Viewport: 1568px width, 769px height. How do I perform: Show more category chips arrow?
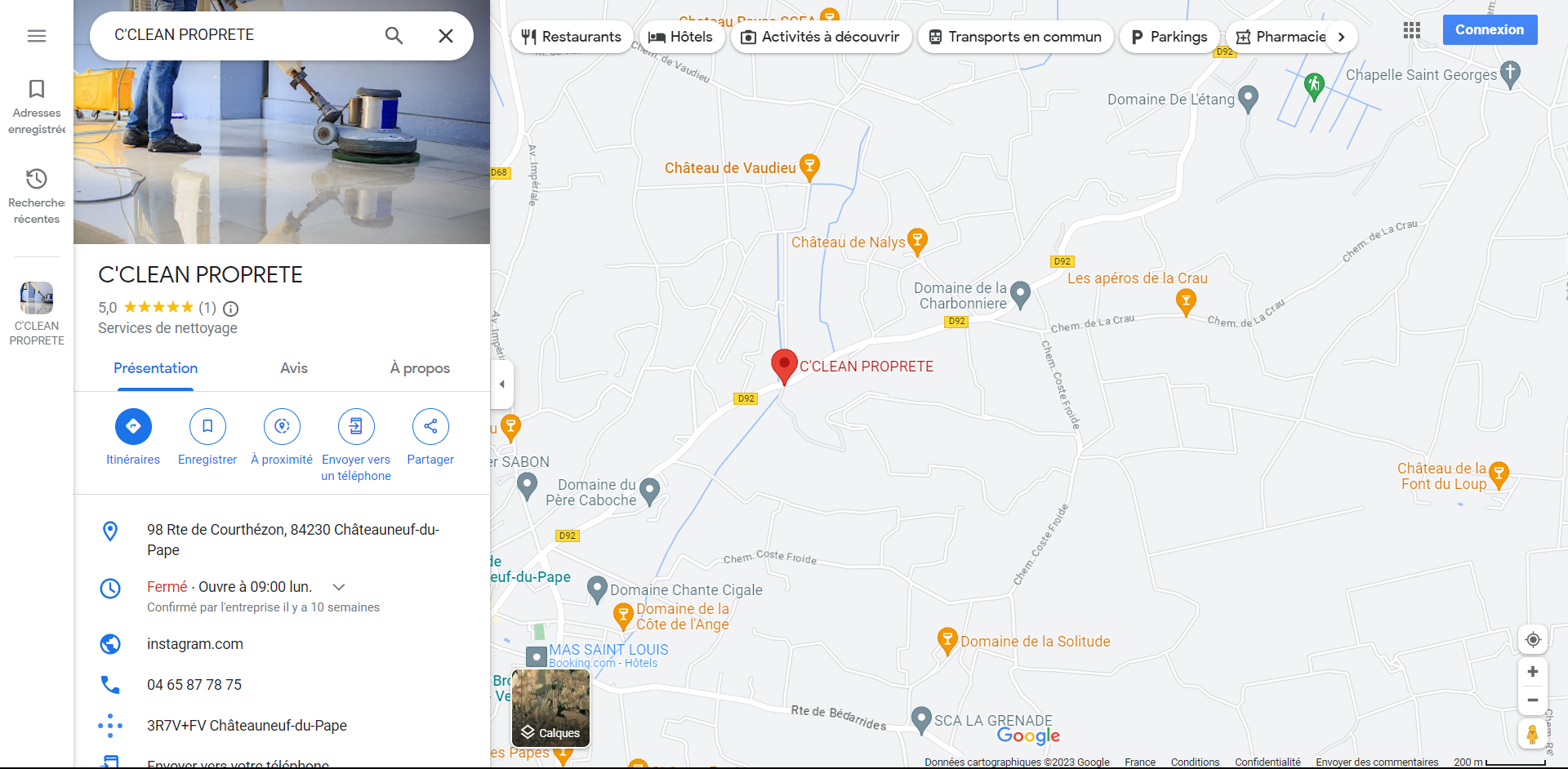point(1341,37)
